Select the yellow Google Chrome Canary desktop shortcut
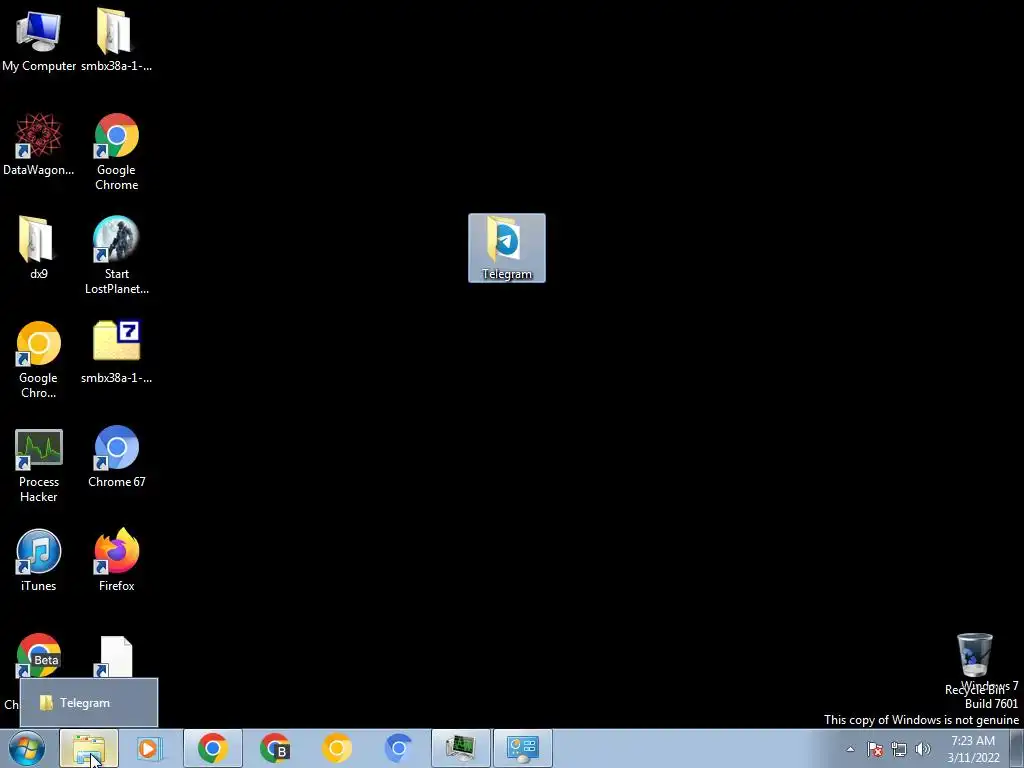 click(38, 360)
